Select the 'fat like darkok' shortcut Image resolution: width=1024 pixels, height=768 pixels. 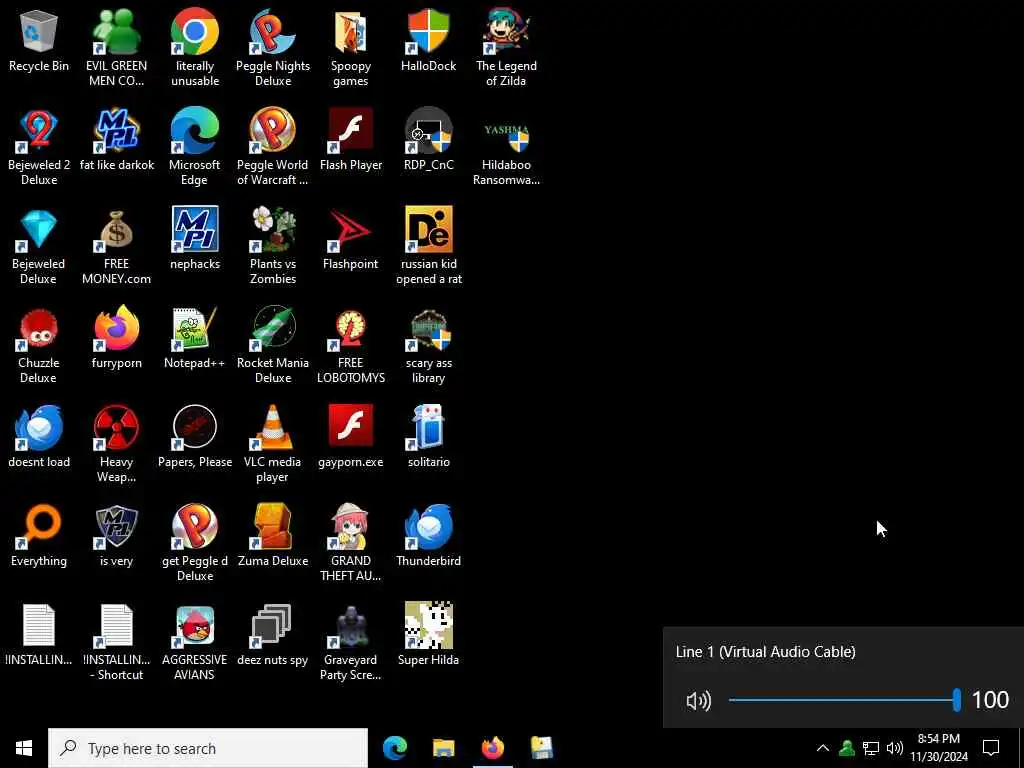[x=116, y=140]
